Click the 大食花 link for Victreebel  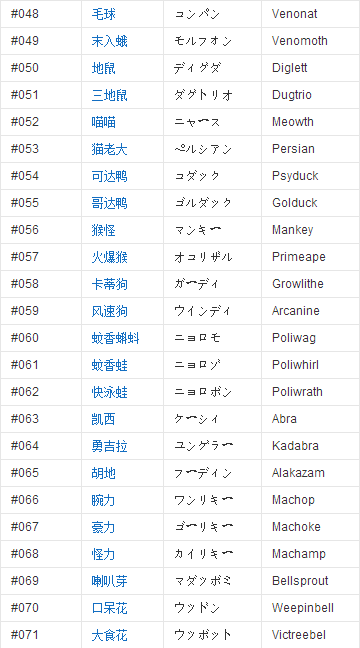click(x=110, y=635)
